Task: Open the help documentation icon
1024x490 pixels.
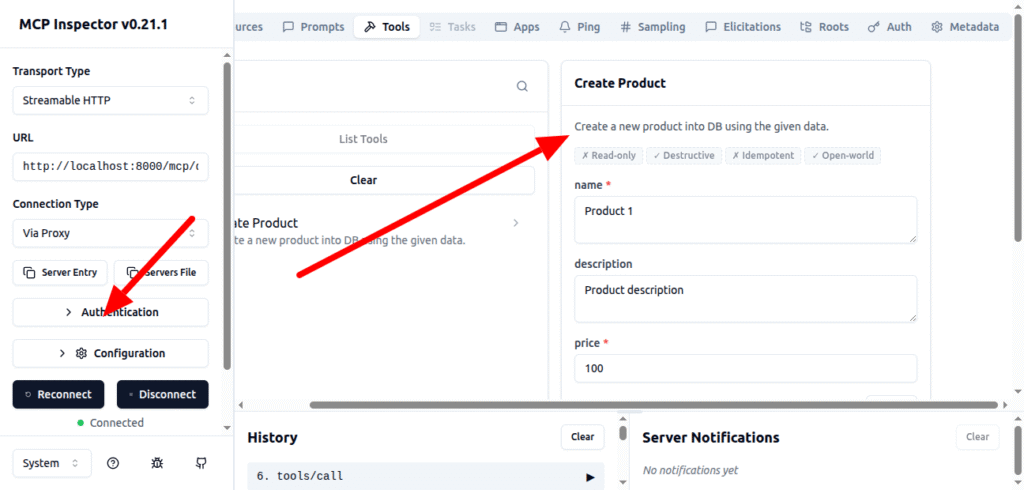Action: [113, 463]
